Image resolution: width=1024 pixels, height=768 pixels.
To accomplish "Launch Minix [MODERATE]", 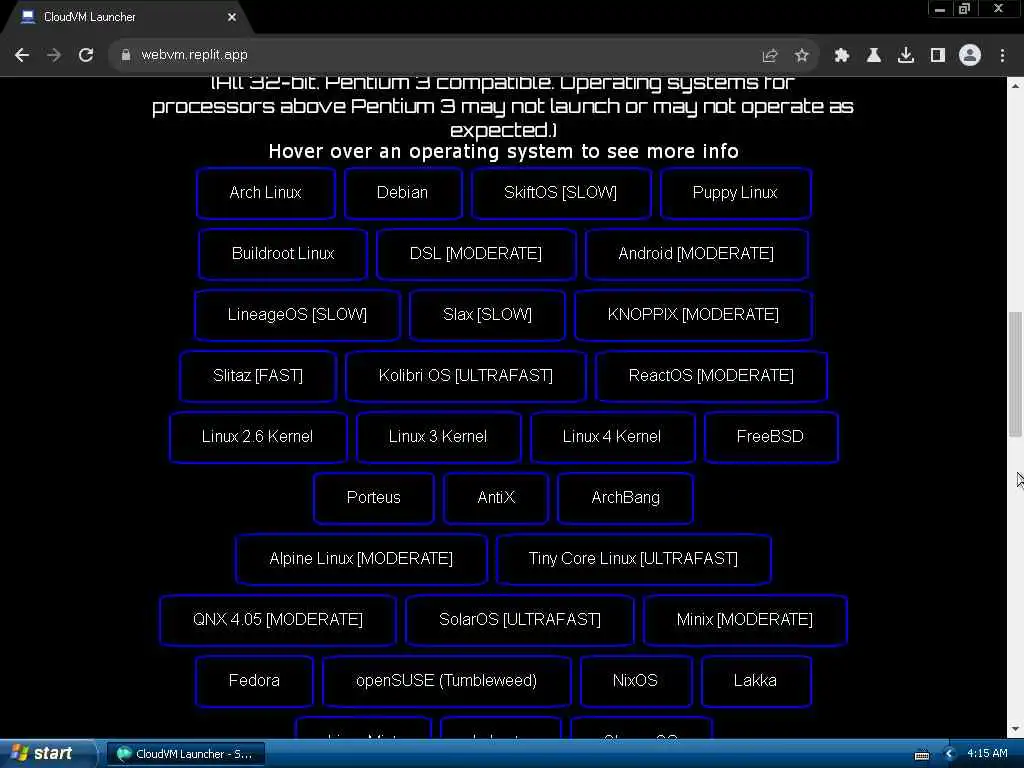I will (745, 620).
